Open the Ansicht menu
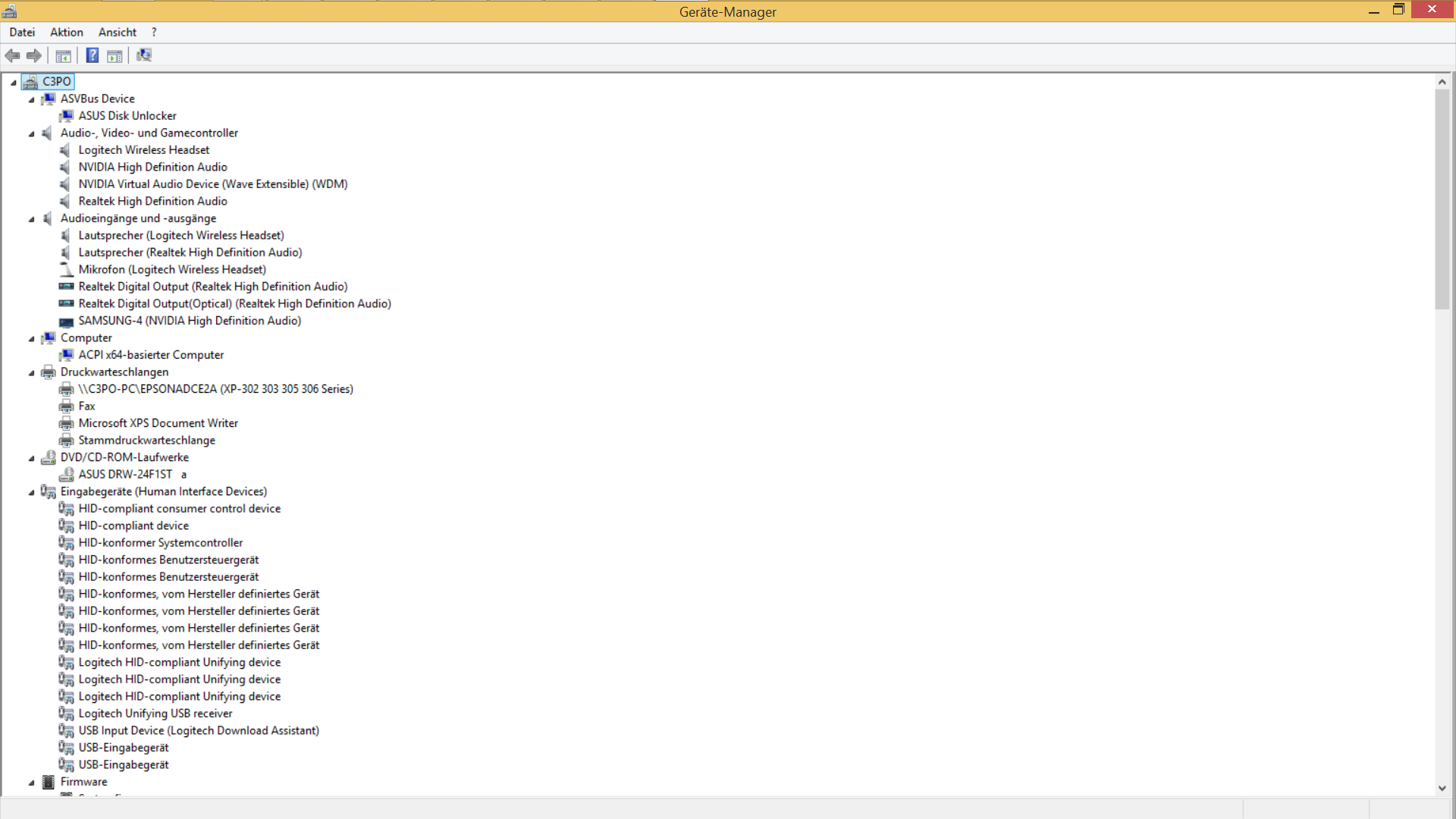The width and height of the screenshot is (1456, 819). (x=118, y=33)
